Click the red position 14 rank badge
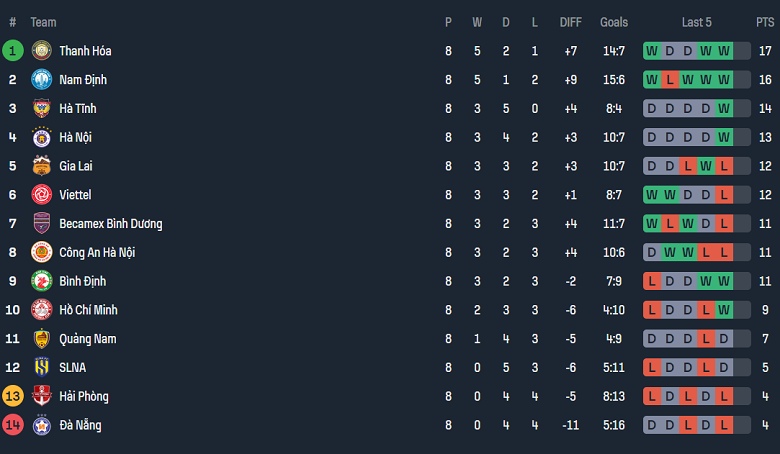This screenshot has width=780, height=454. click(12, 425)
